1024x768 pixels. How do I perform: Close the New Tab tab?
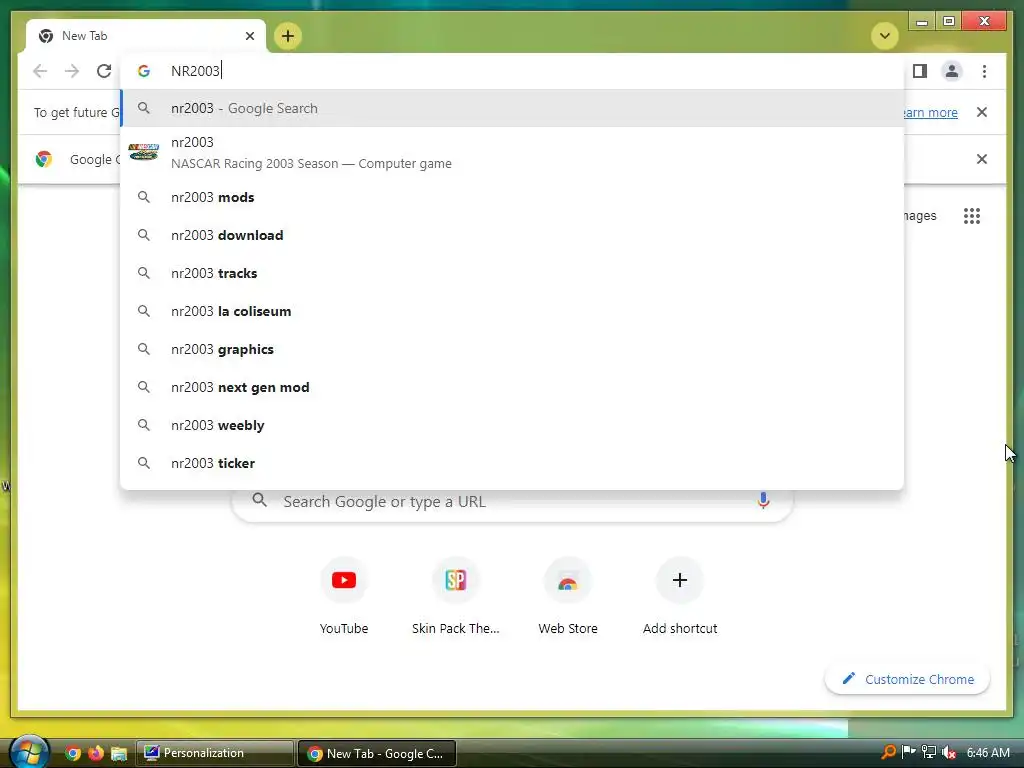(x=249, y=36)
